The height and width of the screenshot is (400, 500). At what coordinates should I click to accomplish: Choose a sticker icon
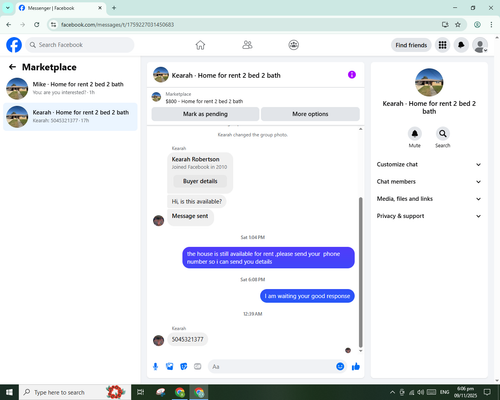184,367
